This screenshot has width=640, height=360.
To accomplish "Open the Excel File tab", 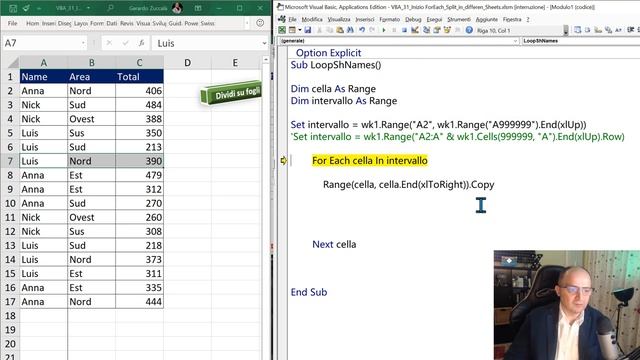I will (x=13, y=23).
